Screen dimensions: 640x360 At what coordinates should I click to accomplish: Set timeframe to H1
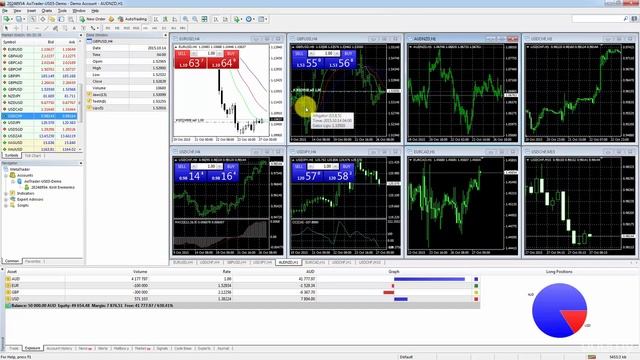tap(145, 28)
